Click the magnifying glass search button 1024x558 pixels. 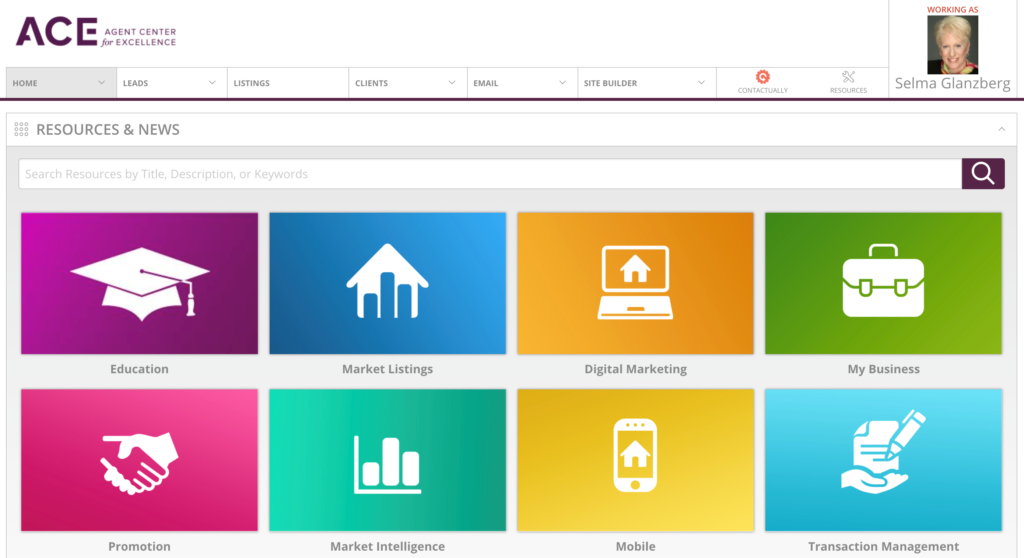pyautogui.click(x=982, y=174)
